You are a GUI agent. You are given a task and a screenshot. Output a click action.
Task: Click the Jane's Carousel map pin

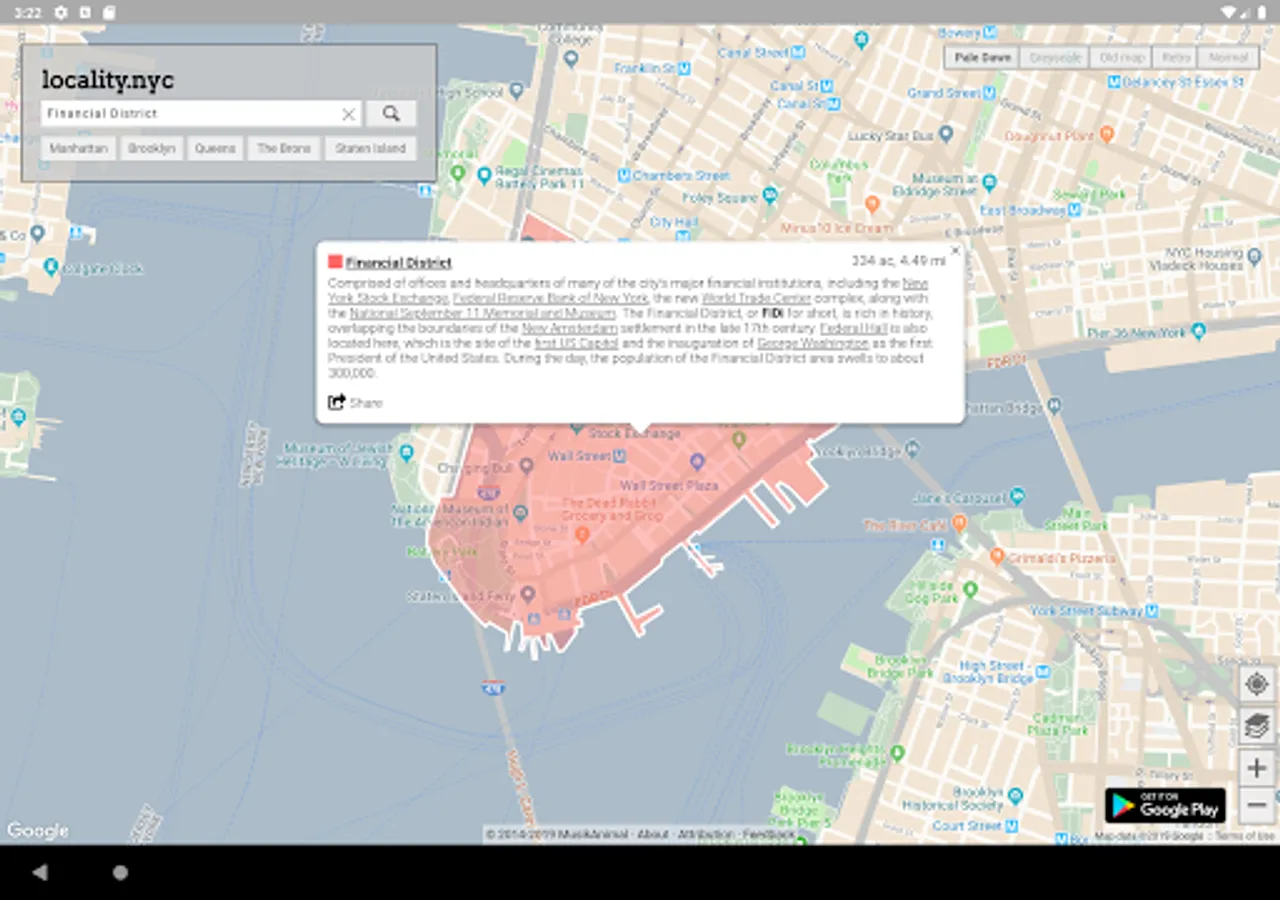point(1017,495)
